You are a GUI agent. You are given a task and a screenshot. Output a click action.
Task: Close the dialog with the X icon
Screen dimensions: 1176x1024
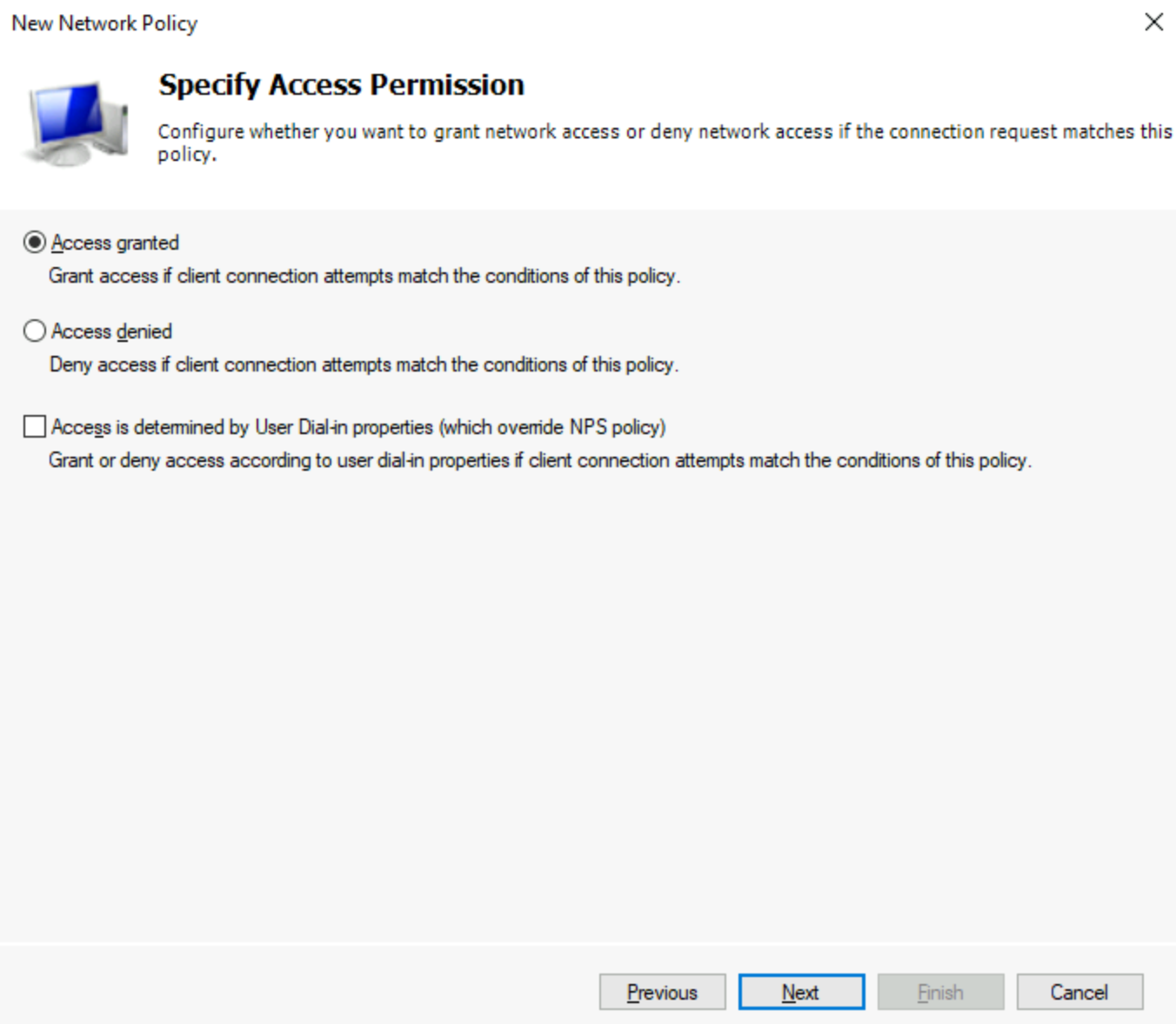[1153, 23]
